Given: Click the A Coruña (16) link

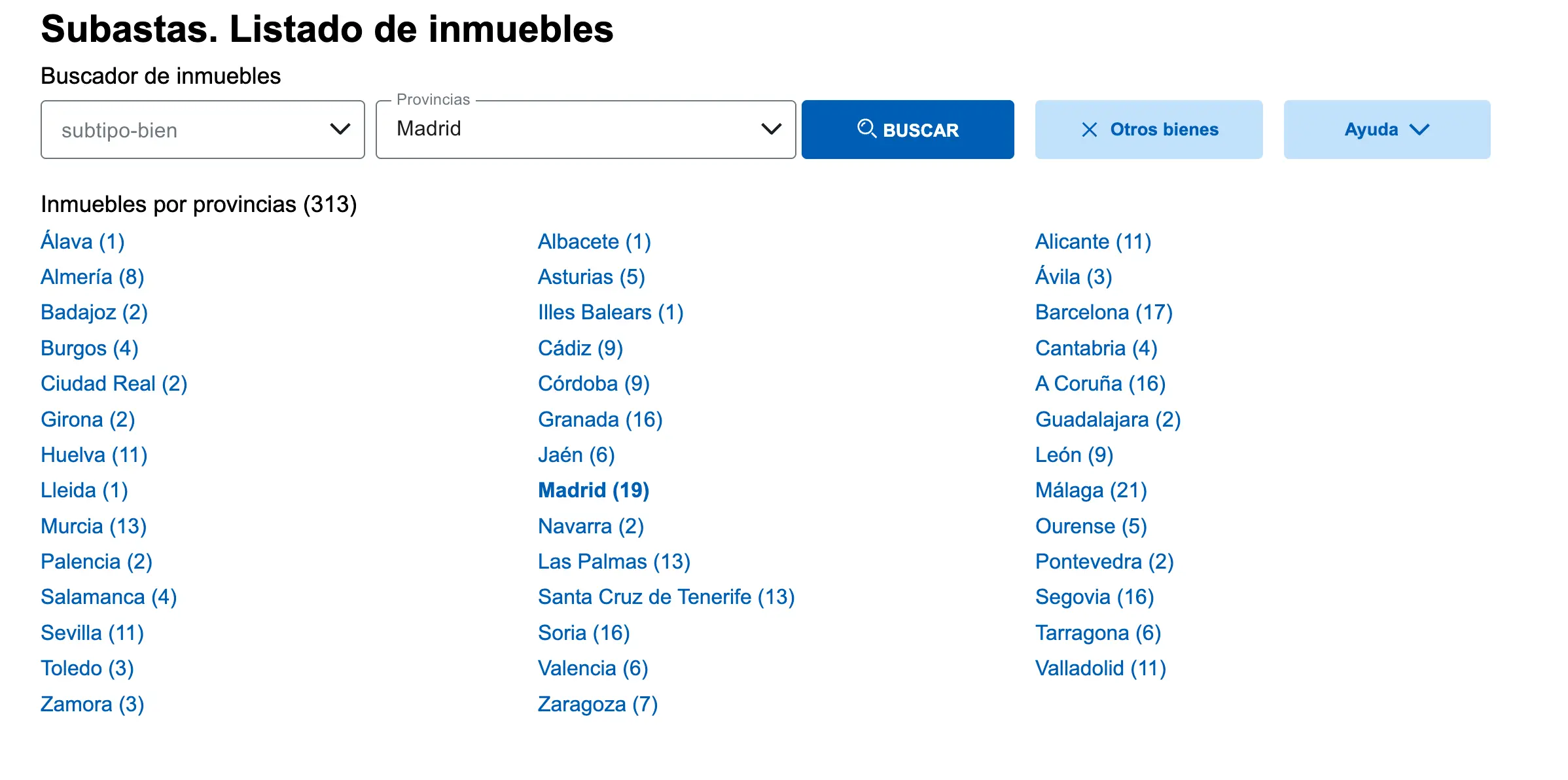Looking at the screenshot, I should [1100, 383].
